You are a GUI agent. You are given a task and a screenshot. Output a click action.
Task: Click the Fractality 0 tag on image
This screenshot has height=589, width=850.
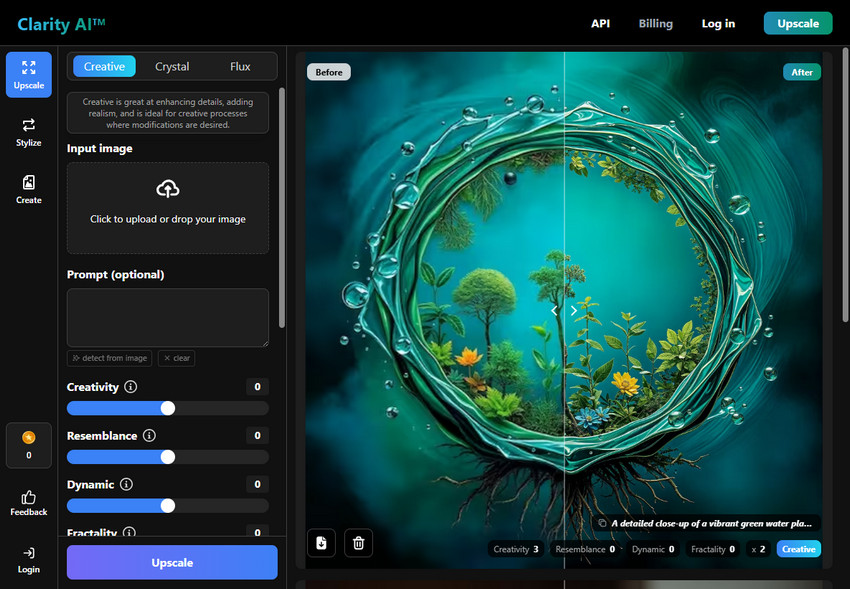[x=713, y=549]
